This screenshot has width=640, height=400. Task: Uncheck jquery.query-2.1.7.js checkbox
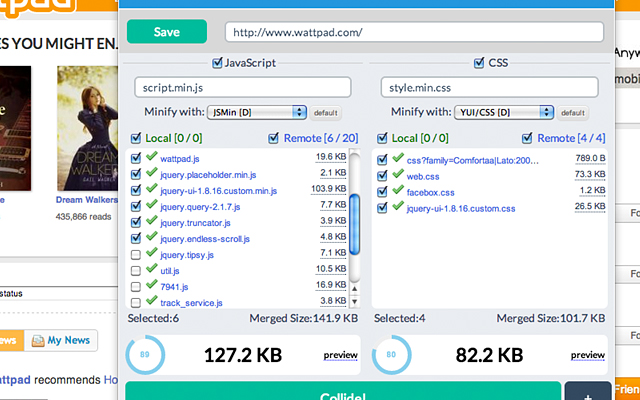[136, 206]
